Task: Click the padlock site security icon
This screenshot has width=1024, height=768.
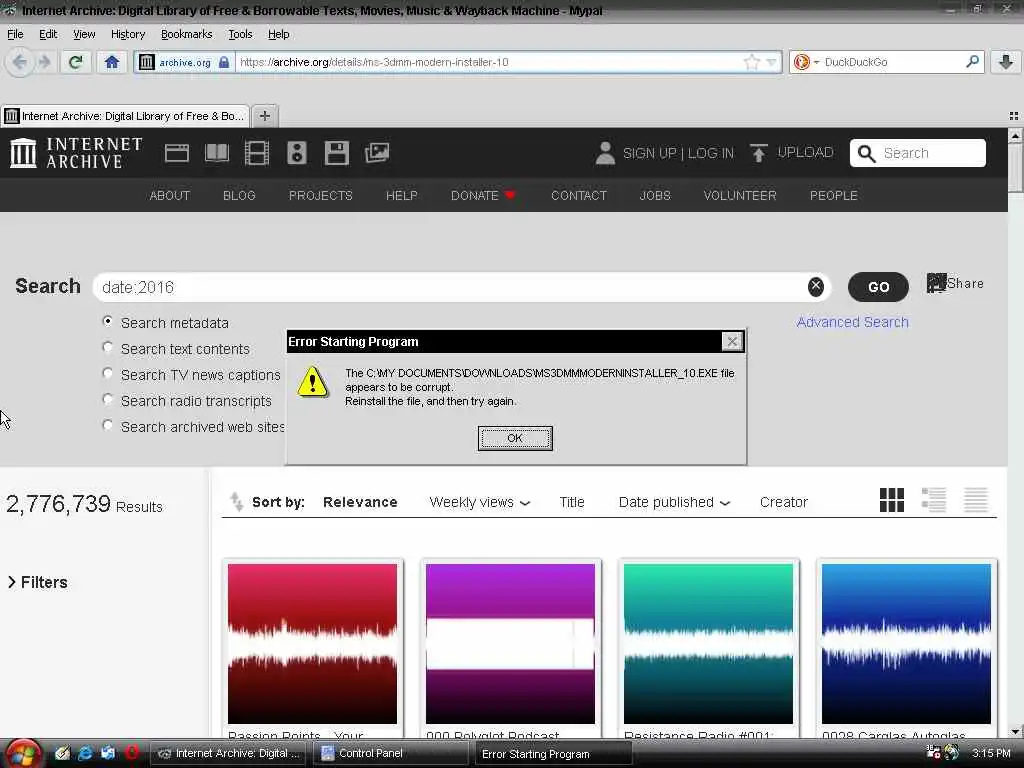Action: [224, 62]
